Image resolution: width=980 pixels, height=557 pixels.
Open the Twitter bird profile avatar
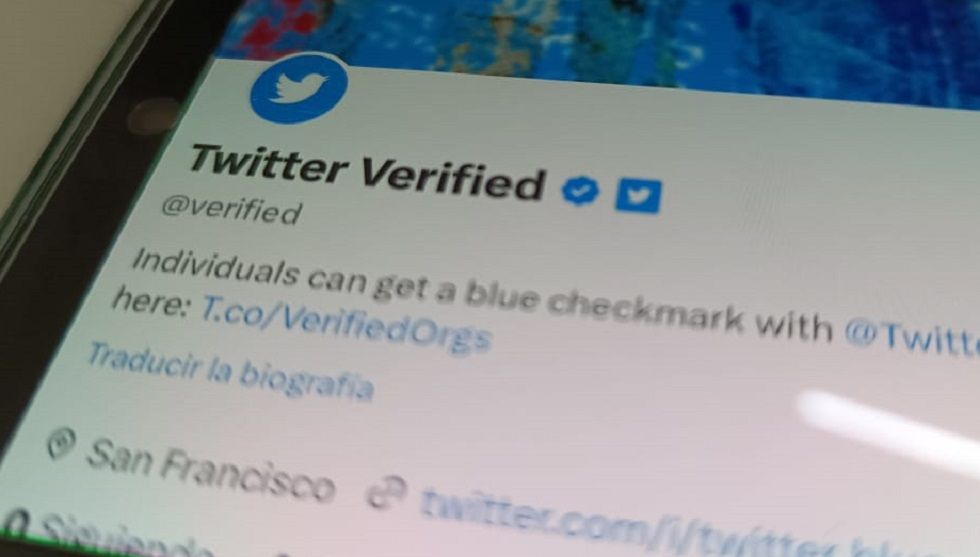(x=299, y=88)
